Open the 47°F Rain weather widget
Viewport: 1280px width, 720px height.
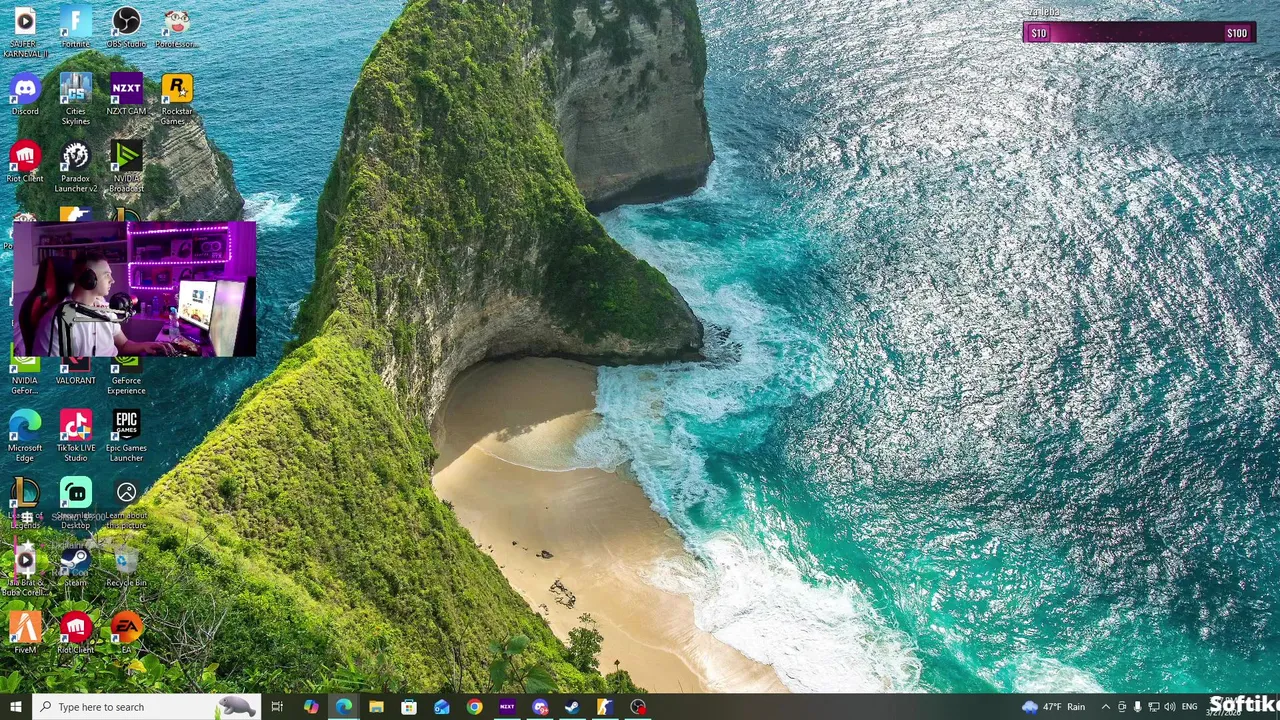click(1054, 707)
